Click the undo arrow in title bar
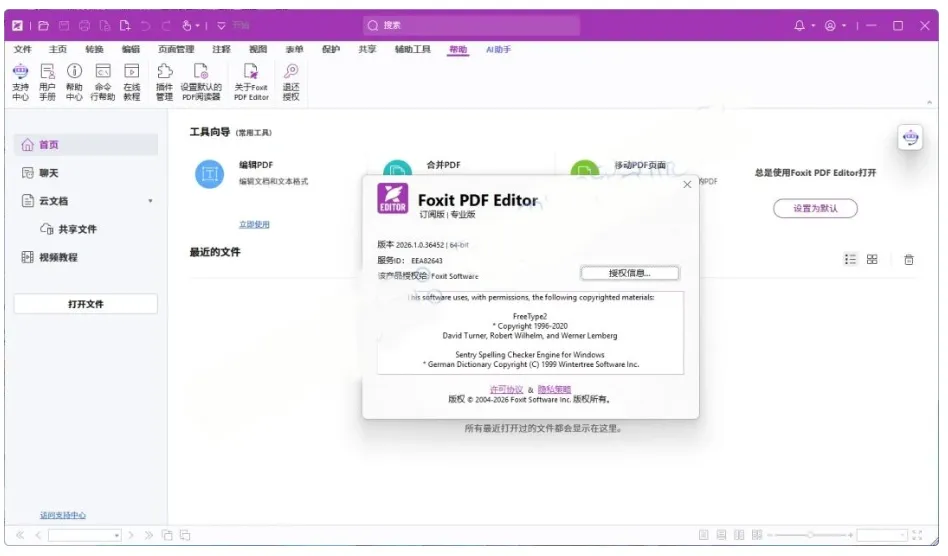Image resolution: width=948 pixels, height=556 pixels. tap(145, 25)
